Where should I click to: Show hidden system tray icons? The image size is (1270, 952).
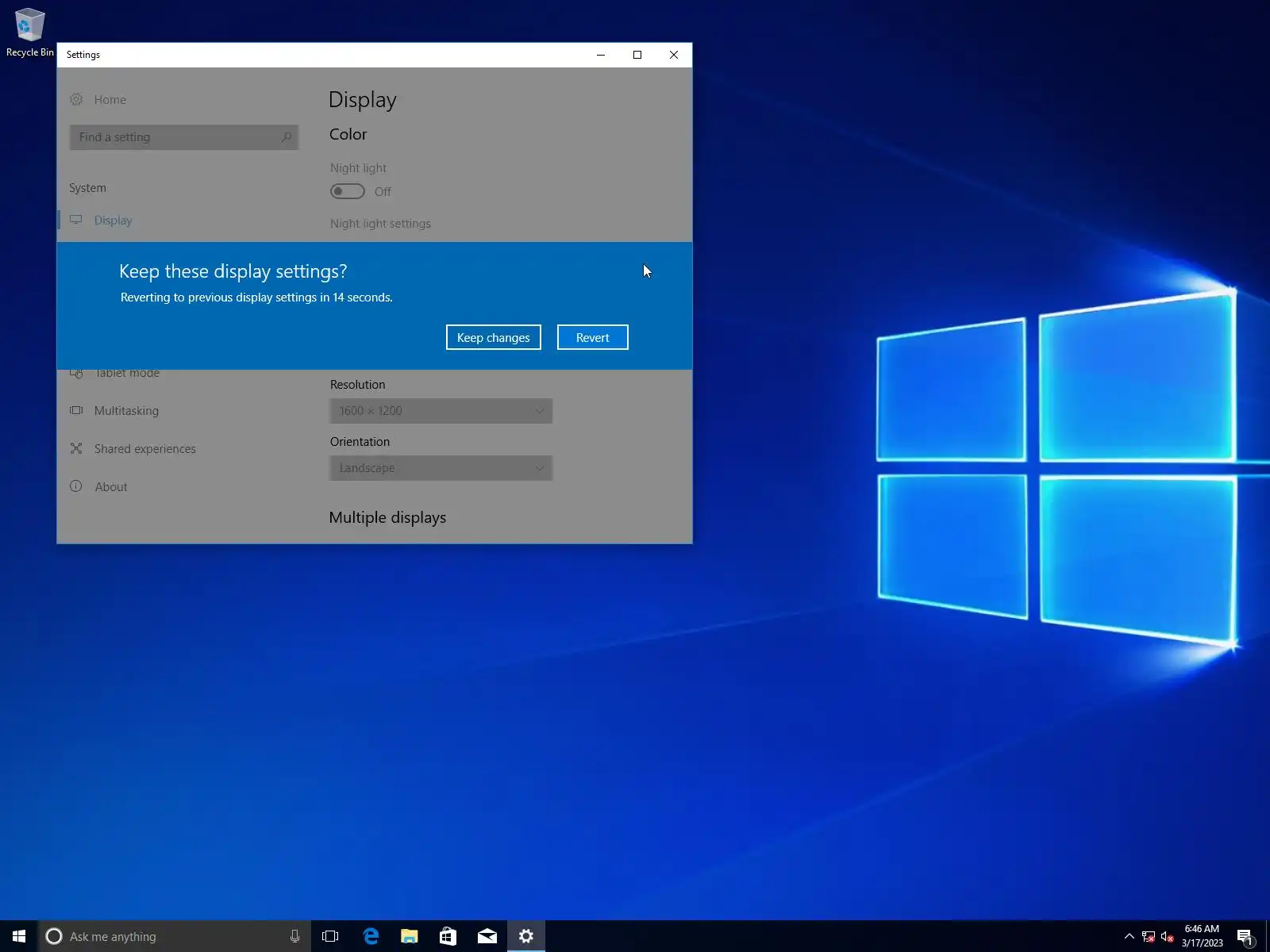click(1129, 936)
